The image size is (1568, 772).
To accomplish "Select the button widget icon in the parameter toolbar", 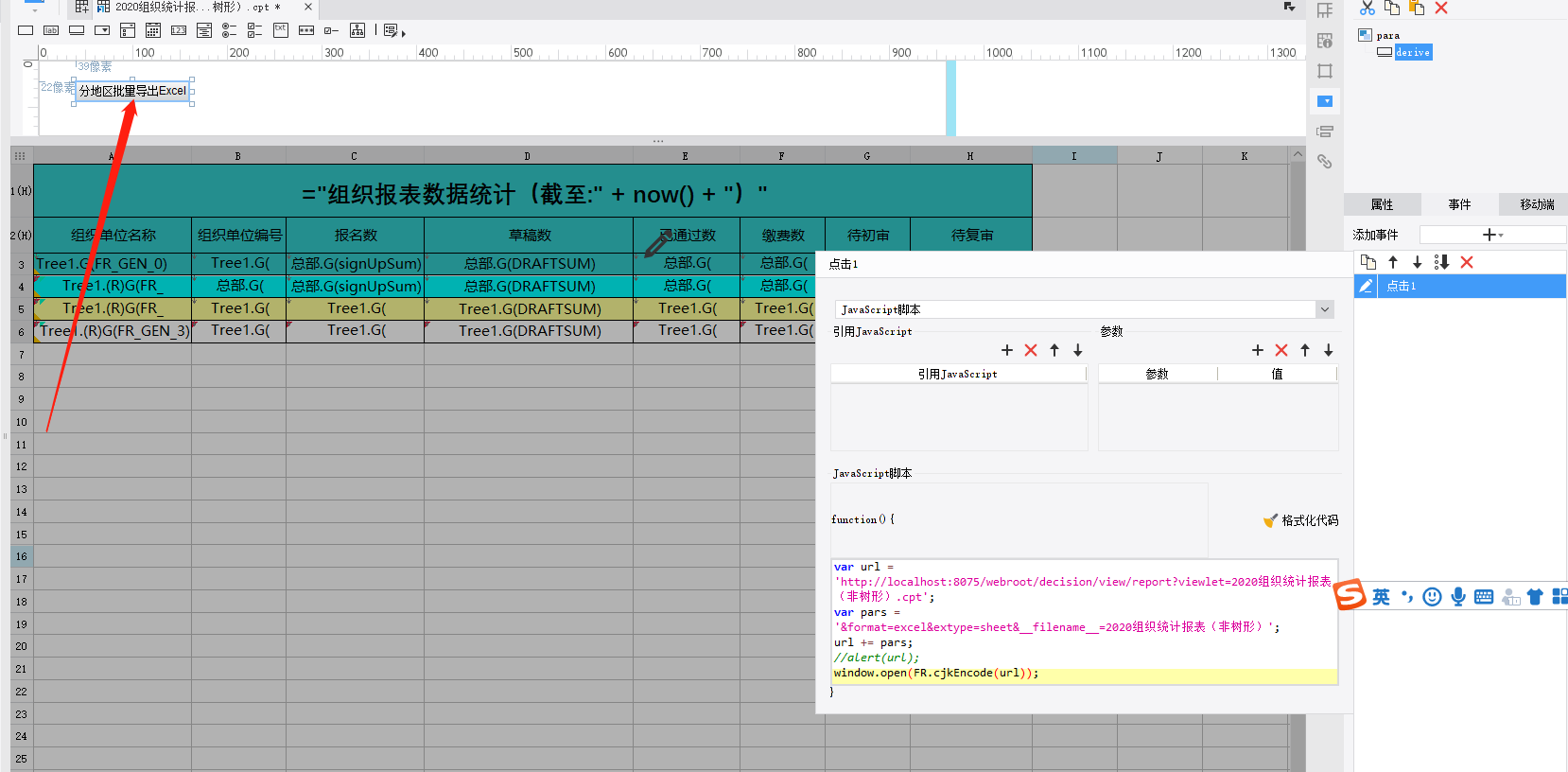I will tap(77, 30).
